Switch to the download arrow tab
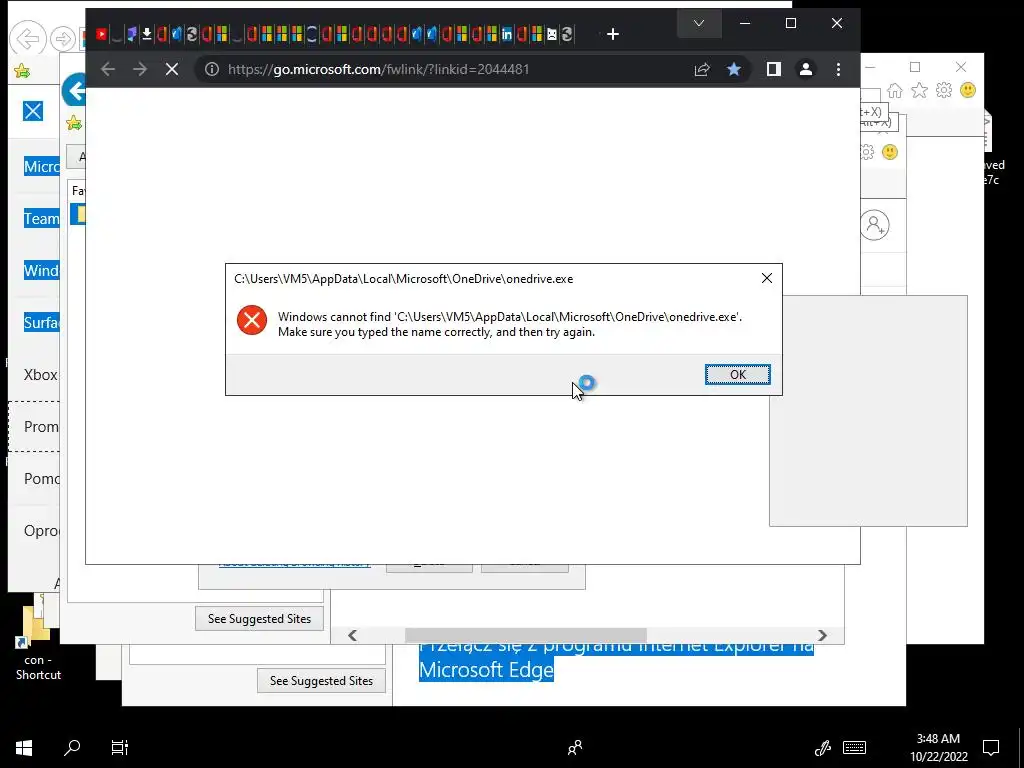Viewport: 1024px width, 768px height. pos(147,34)
